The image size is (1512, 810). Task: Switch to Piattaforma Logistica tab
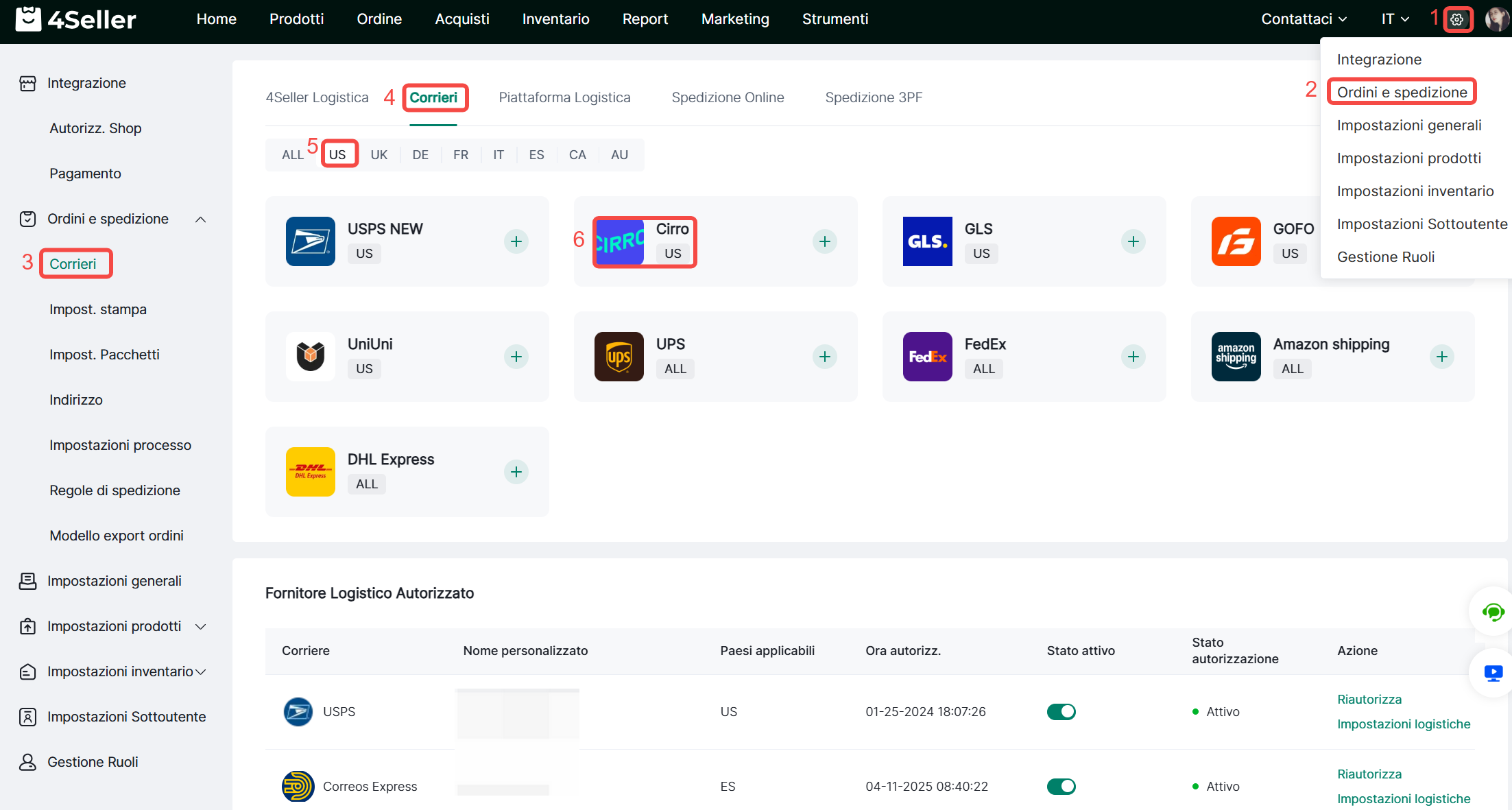point(564,97)
